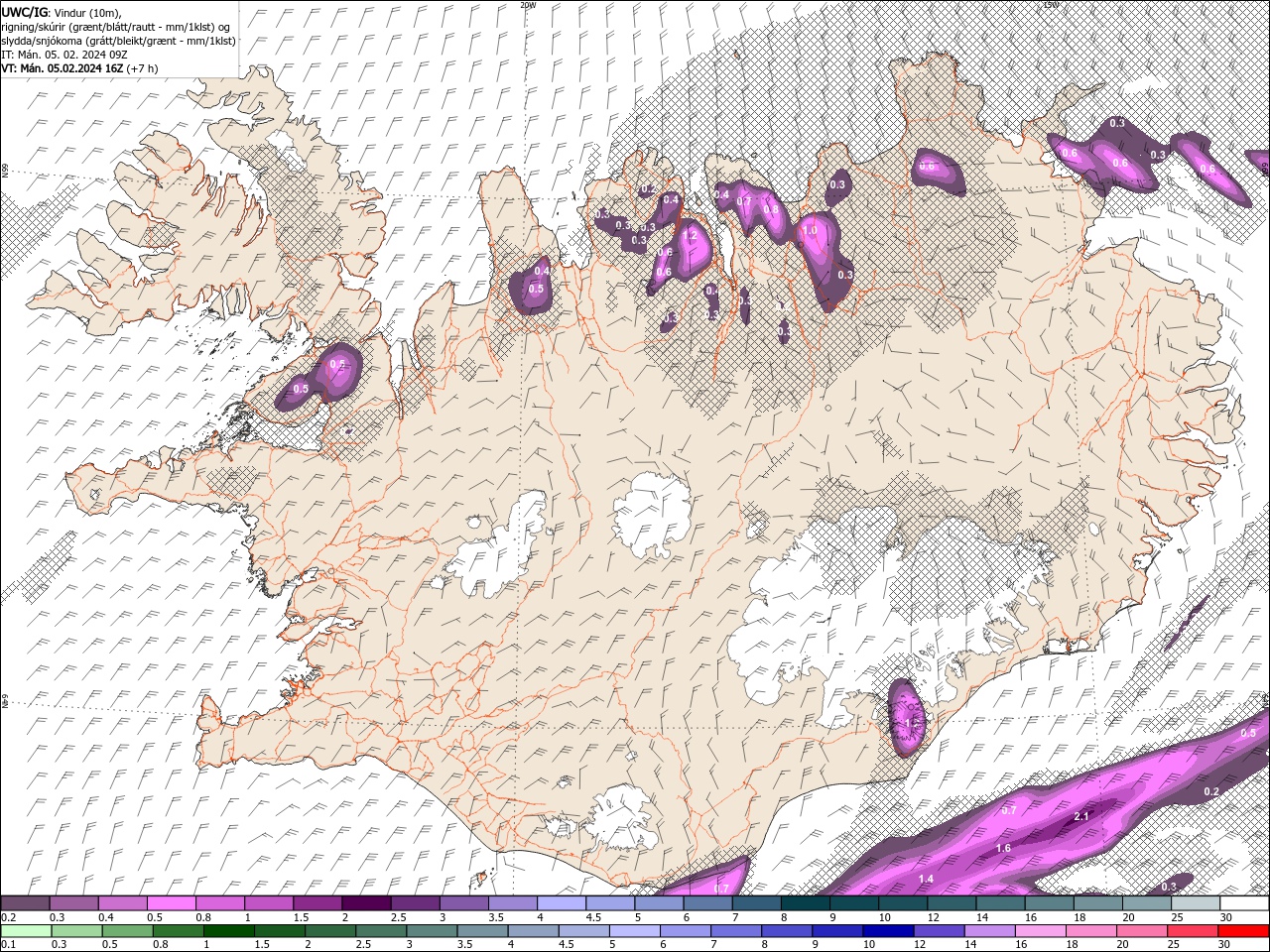Select the snow scale swatch for 20
This screenshot has height=952, width=1270.
point(1148,903)
